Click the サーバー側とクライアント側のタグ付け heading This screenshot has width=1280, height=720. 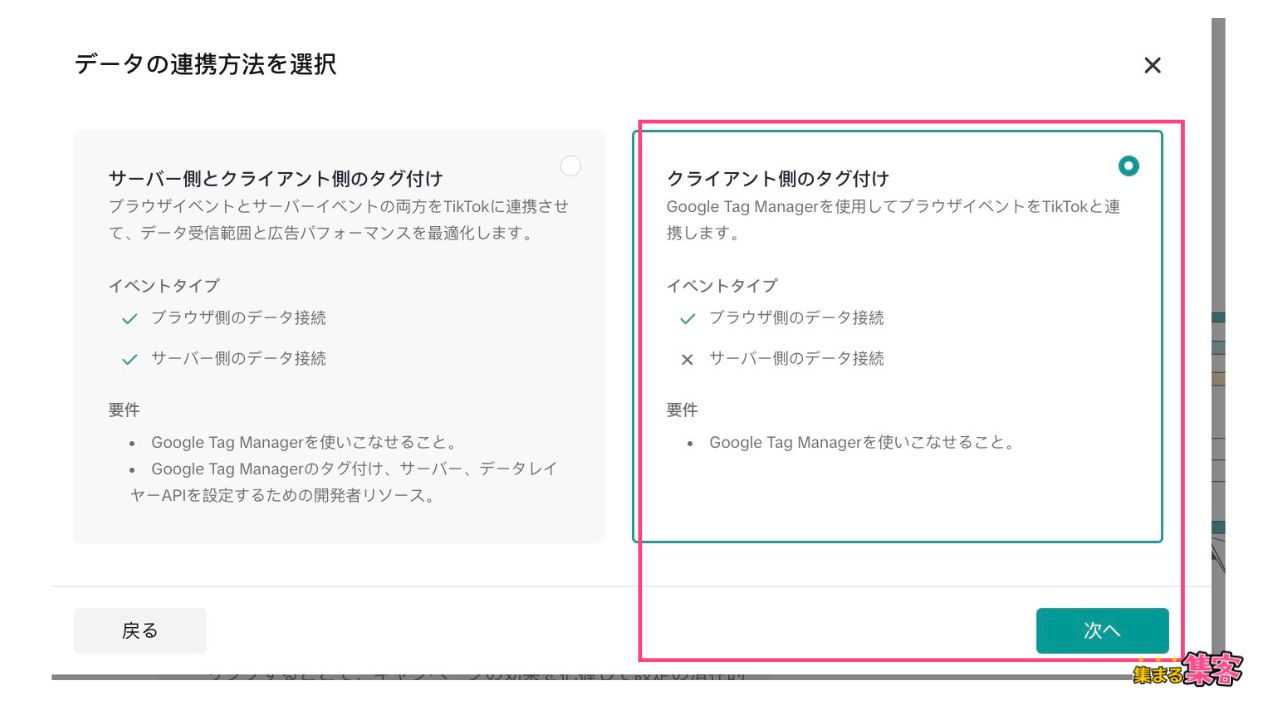pos(275,179)
